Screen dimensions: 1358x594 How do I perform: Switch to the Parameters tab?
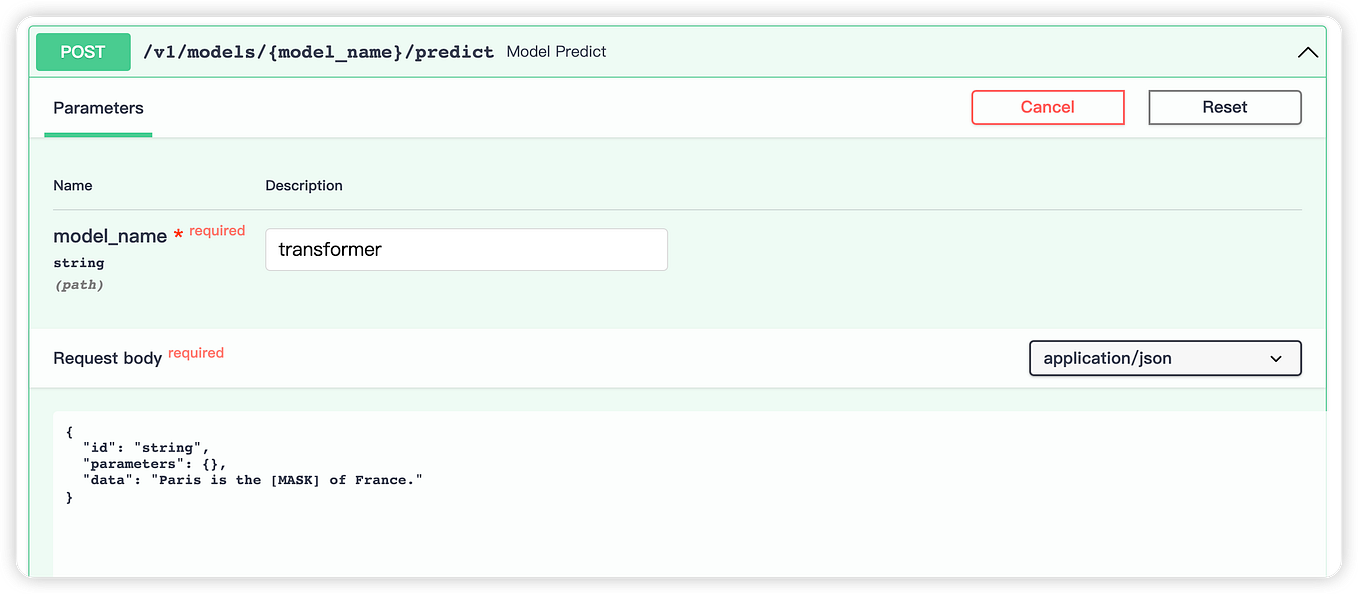tap(97, 108)
